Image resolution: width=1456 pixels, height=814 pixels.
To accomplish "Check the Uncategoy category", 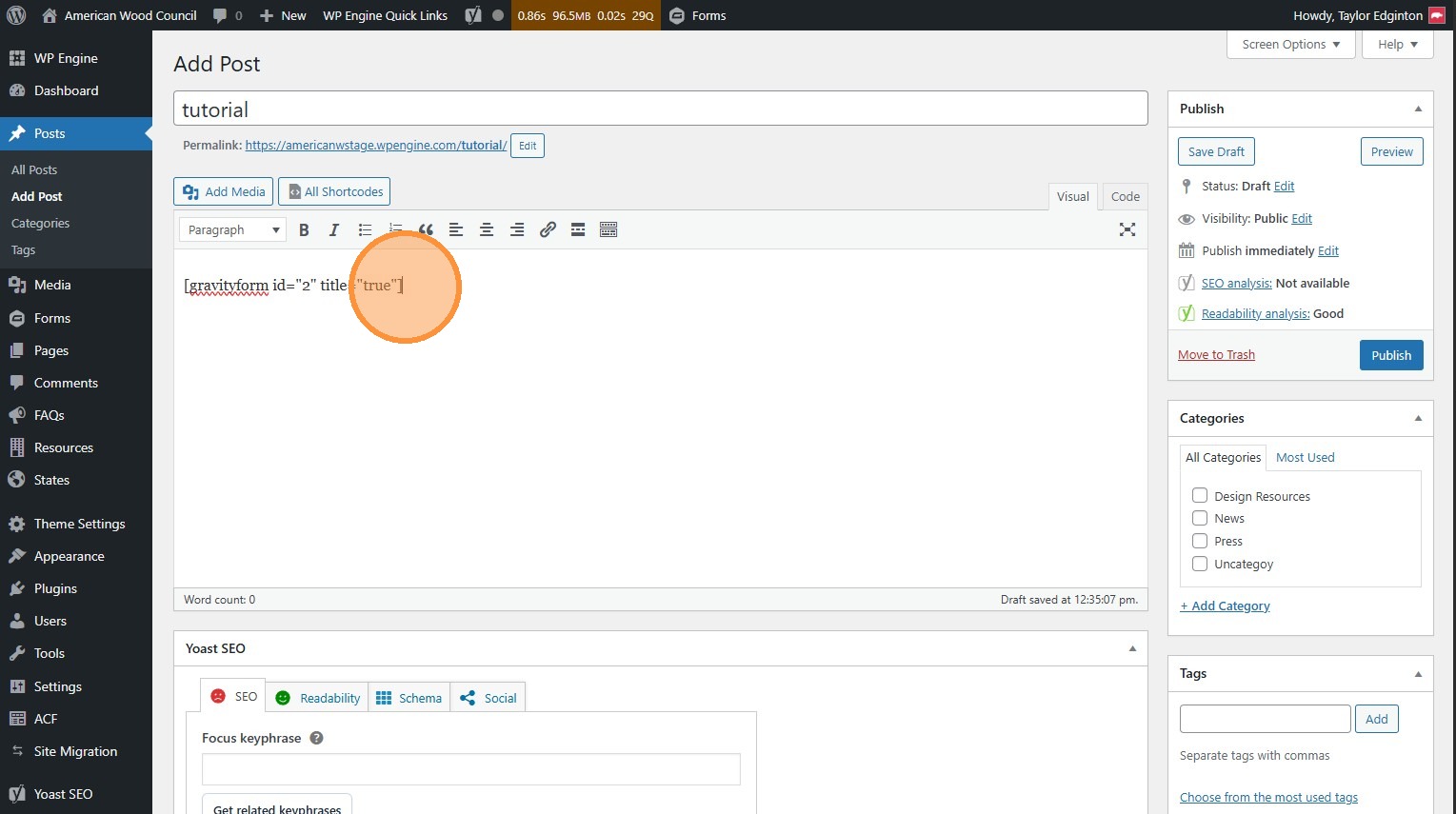I will click(x=1200, y=564).
